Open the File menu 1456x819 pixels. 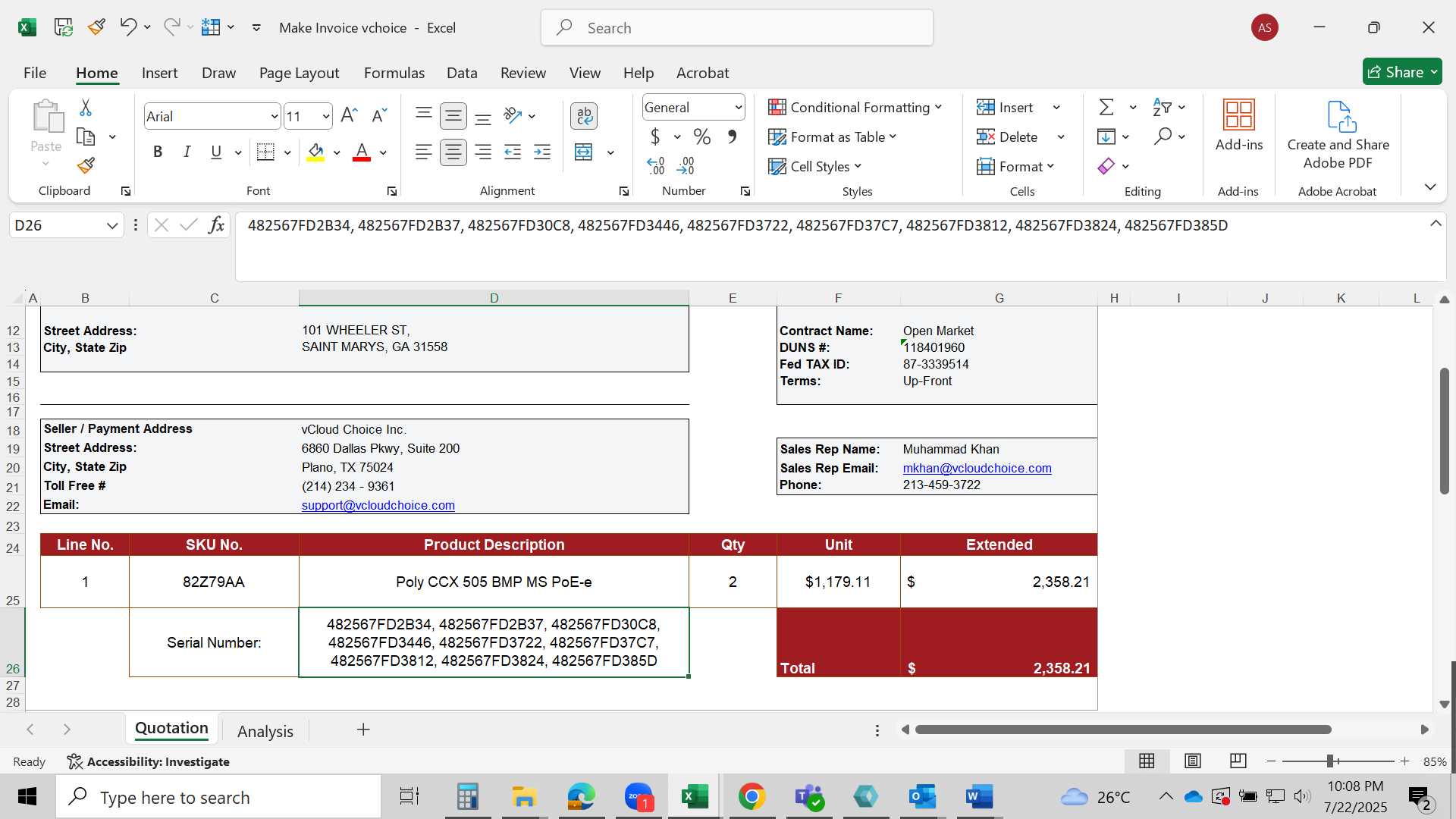(35, 73)
